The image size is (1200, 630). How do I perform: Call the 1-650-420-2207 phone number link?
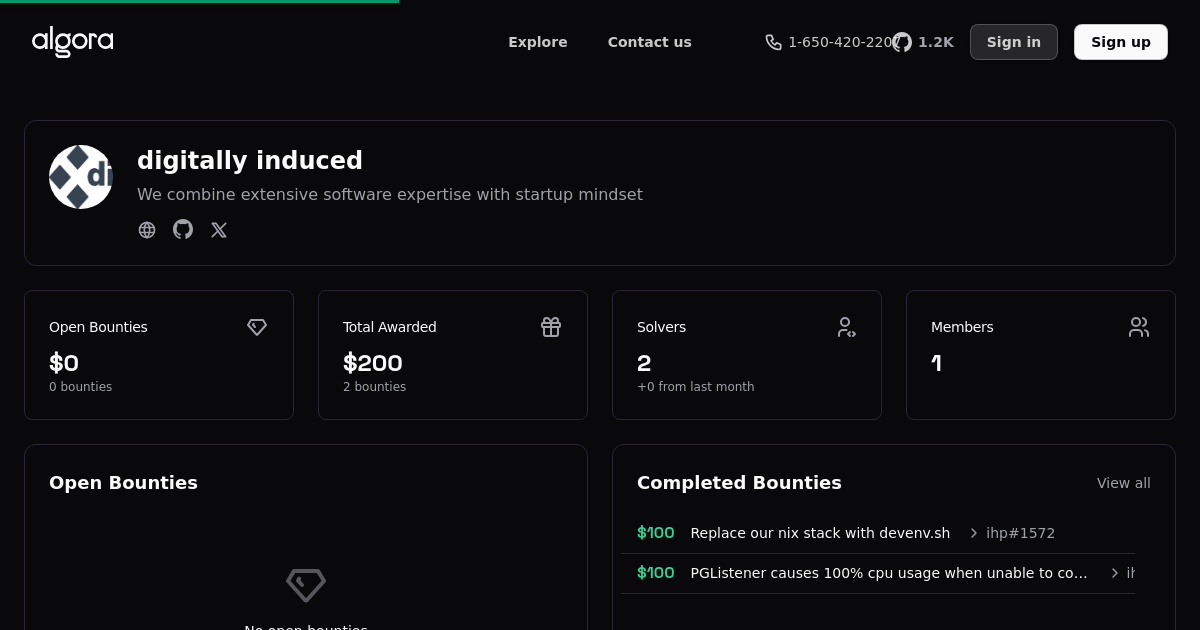pos(838,42)
